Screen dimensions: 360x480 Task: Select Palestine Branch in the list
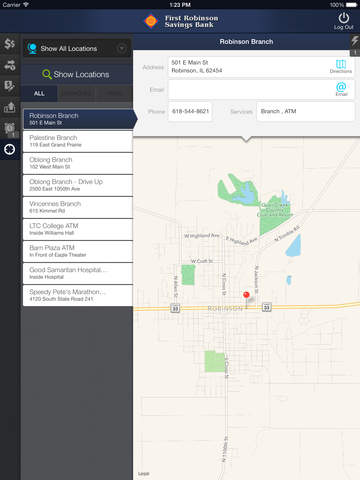(78, 141)
